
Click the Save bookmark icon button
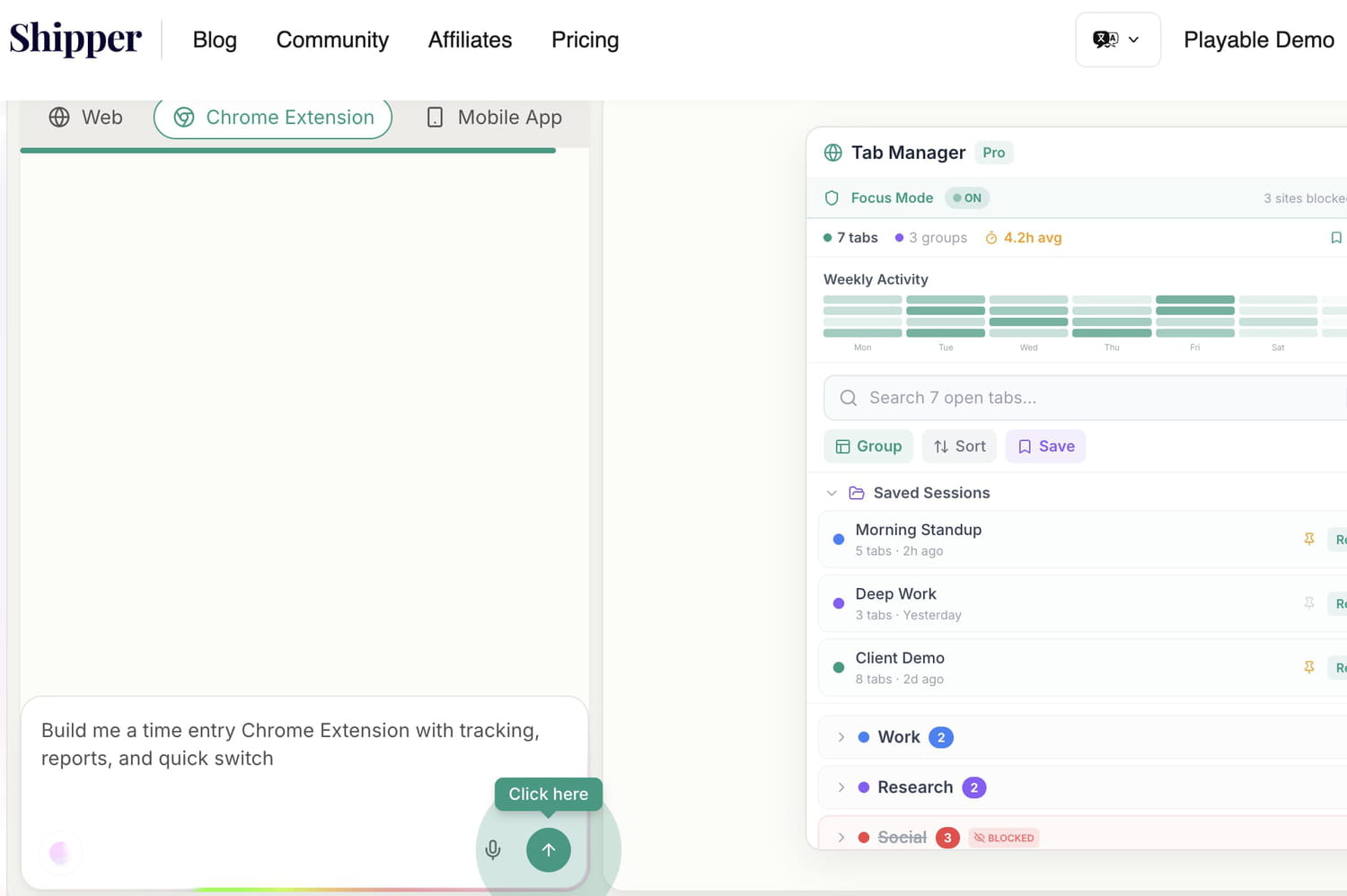[x=1024, y=446]
